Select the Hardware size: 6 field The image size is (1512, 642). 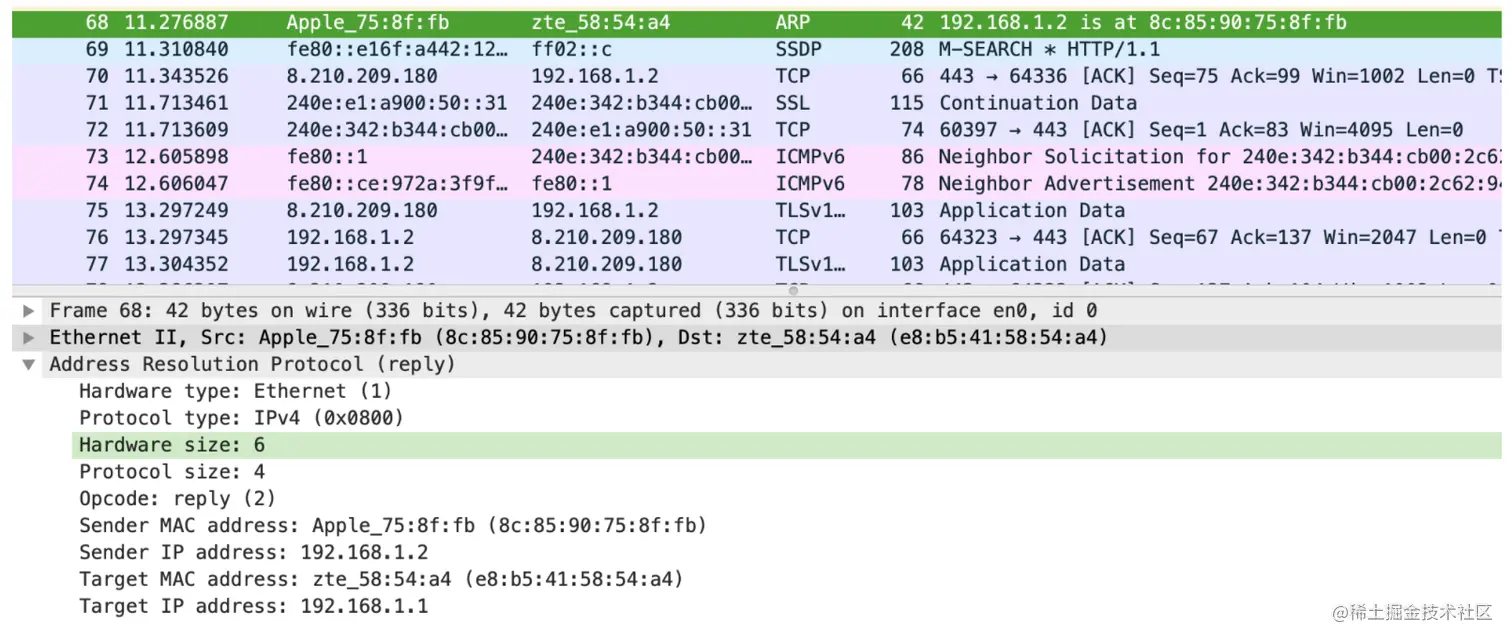(x=786, y=446)
